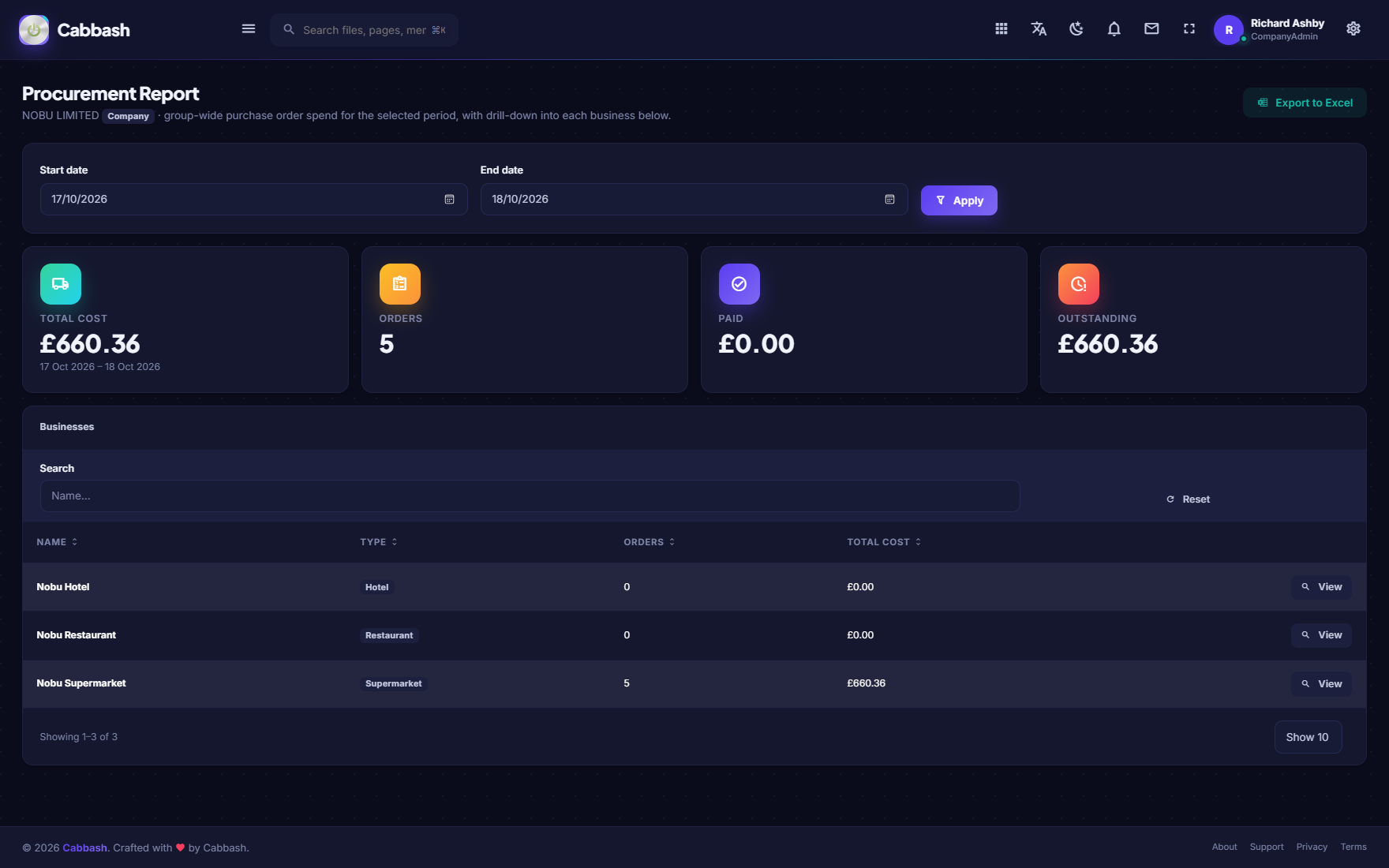Screen dimensions: 1389x868
Task: View Nobu Supermarket details
Action: [x=1321, y=684]
